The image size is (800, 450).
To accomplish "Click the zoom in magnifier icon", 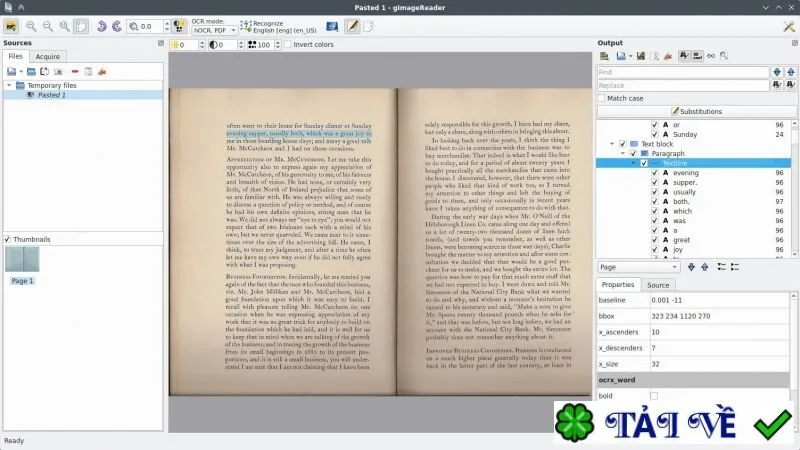I will click(31, 26).
